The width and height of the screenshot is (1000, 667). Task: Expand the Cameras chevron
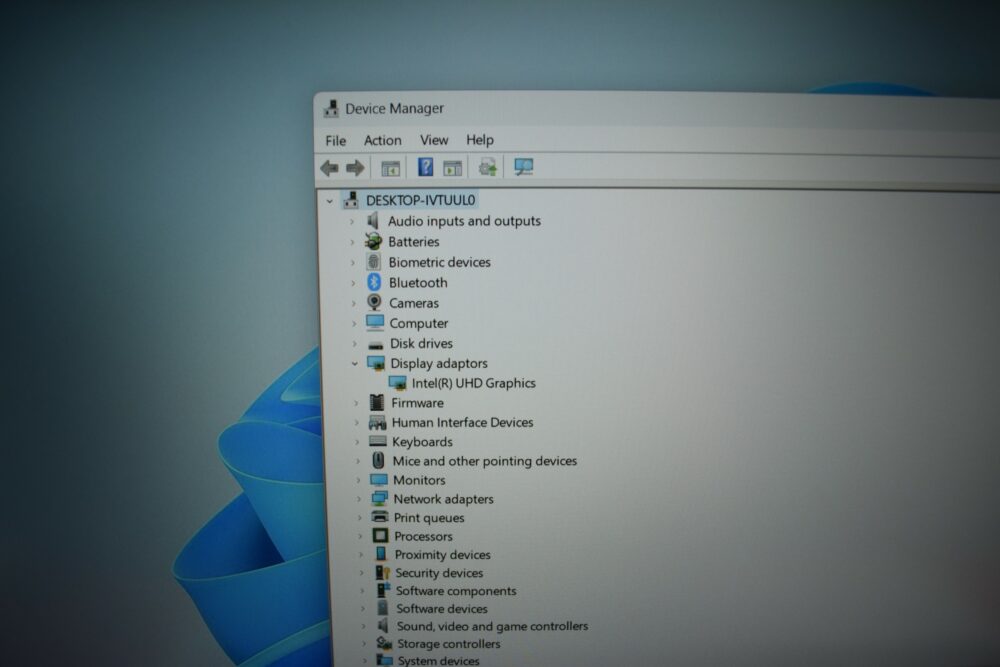pos(354,304)
